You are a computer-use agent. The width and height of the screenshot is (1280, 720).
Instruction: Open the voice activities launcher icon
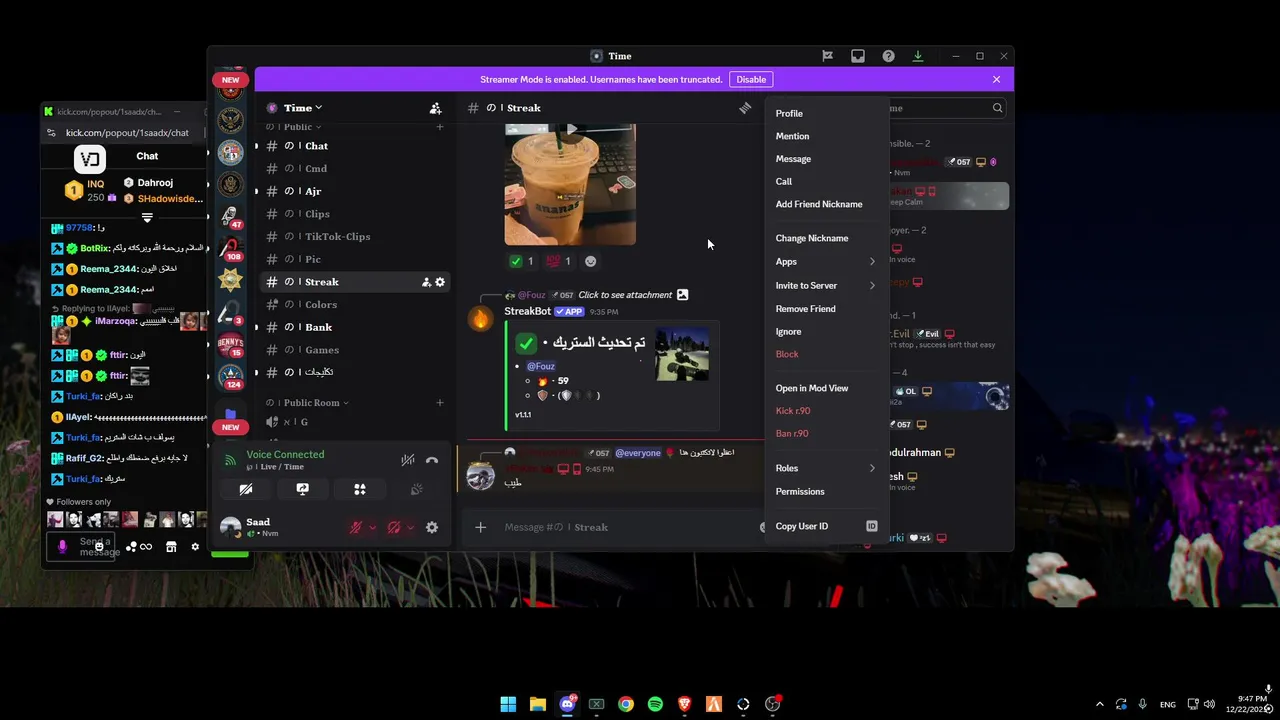360,489
